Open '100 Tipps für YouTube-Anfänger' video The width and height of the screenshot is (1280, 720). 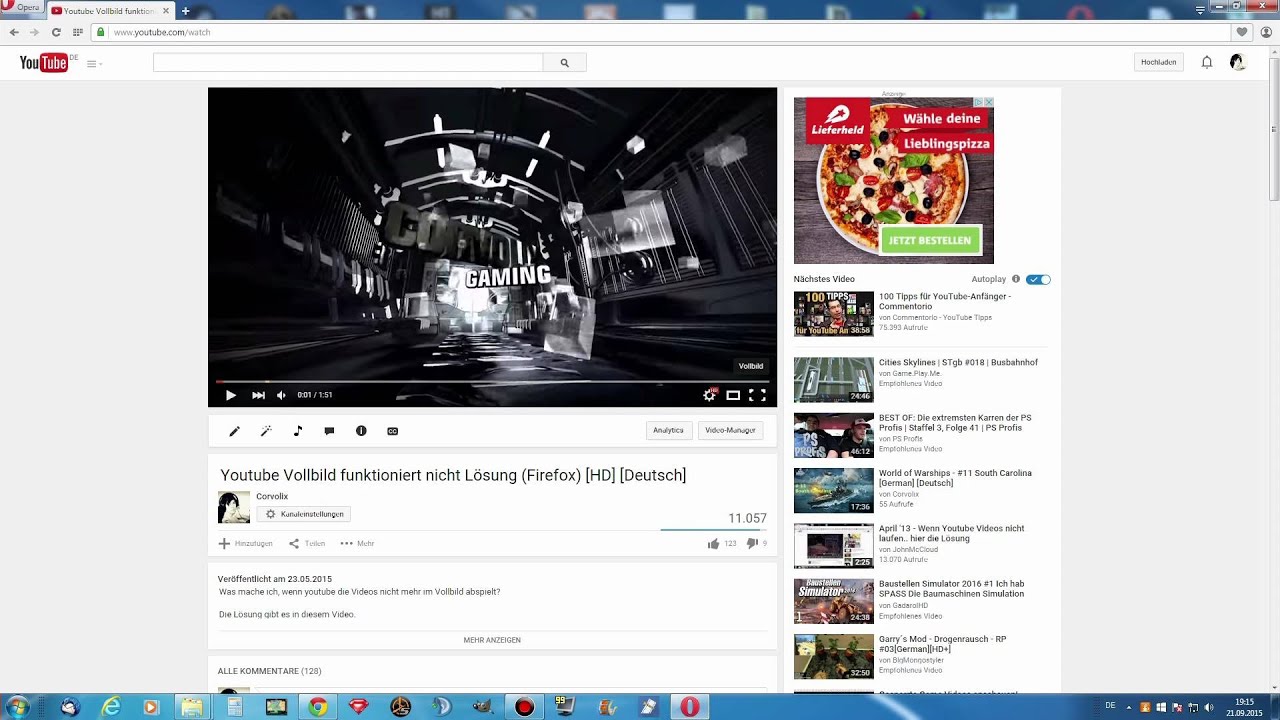coord(945,301)
